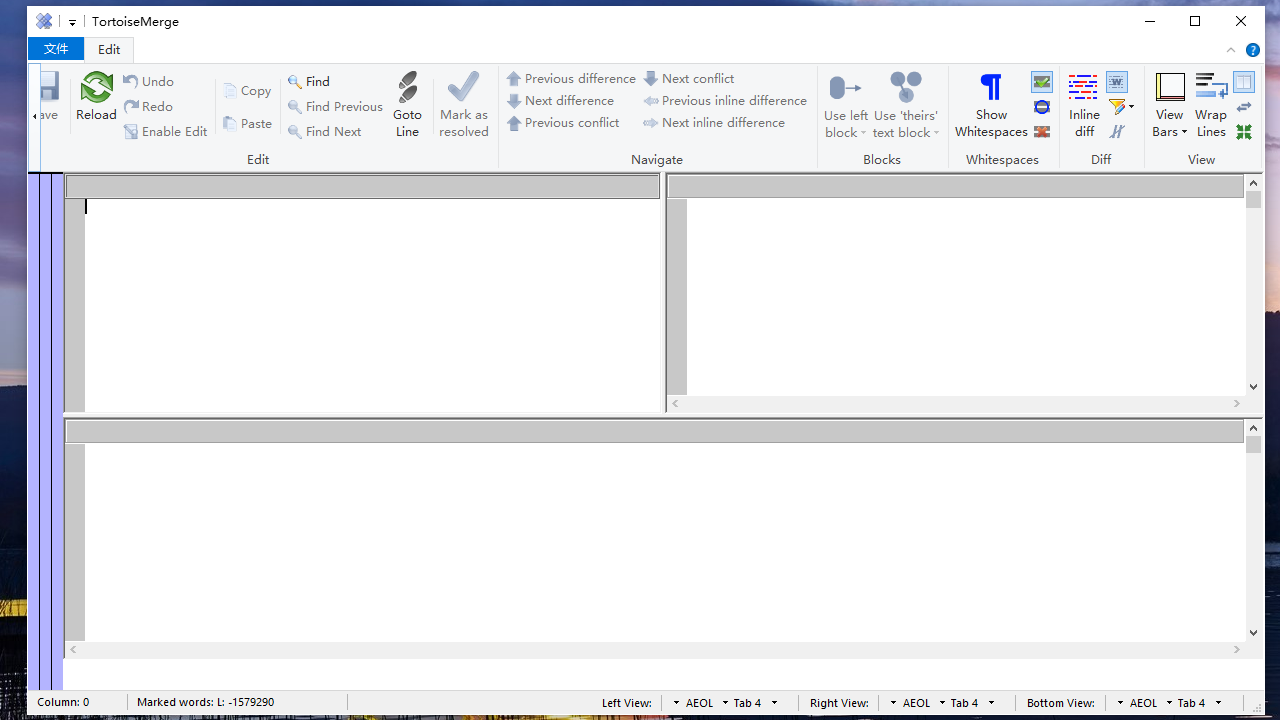
Task: Click the compare whitespaces green check icon
Action: point(1042,82)
